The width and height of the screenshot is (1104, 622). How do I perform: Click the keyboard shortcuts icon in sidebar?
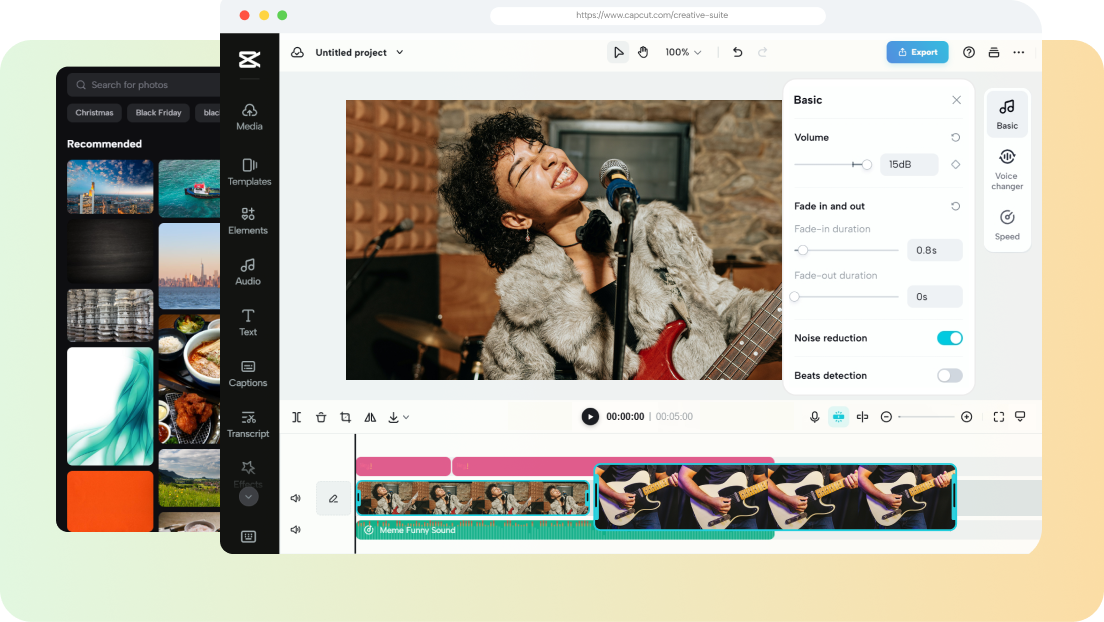click(249, 537)
